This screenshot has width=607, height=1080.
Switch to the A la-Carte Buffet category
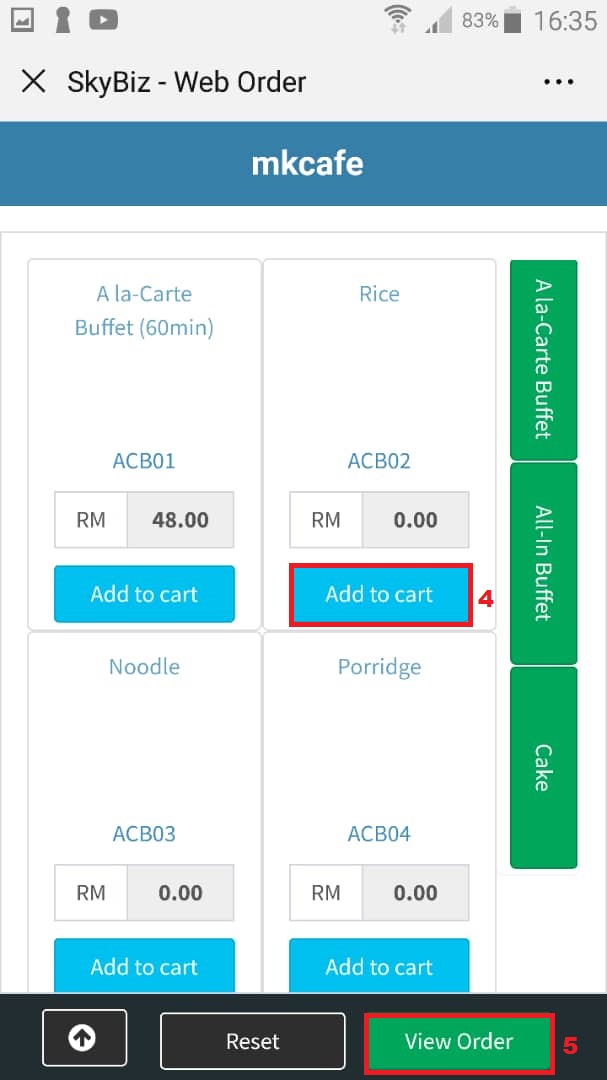click(544, 359)
